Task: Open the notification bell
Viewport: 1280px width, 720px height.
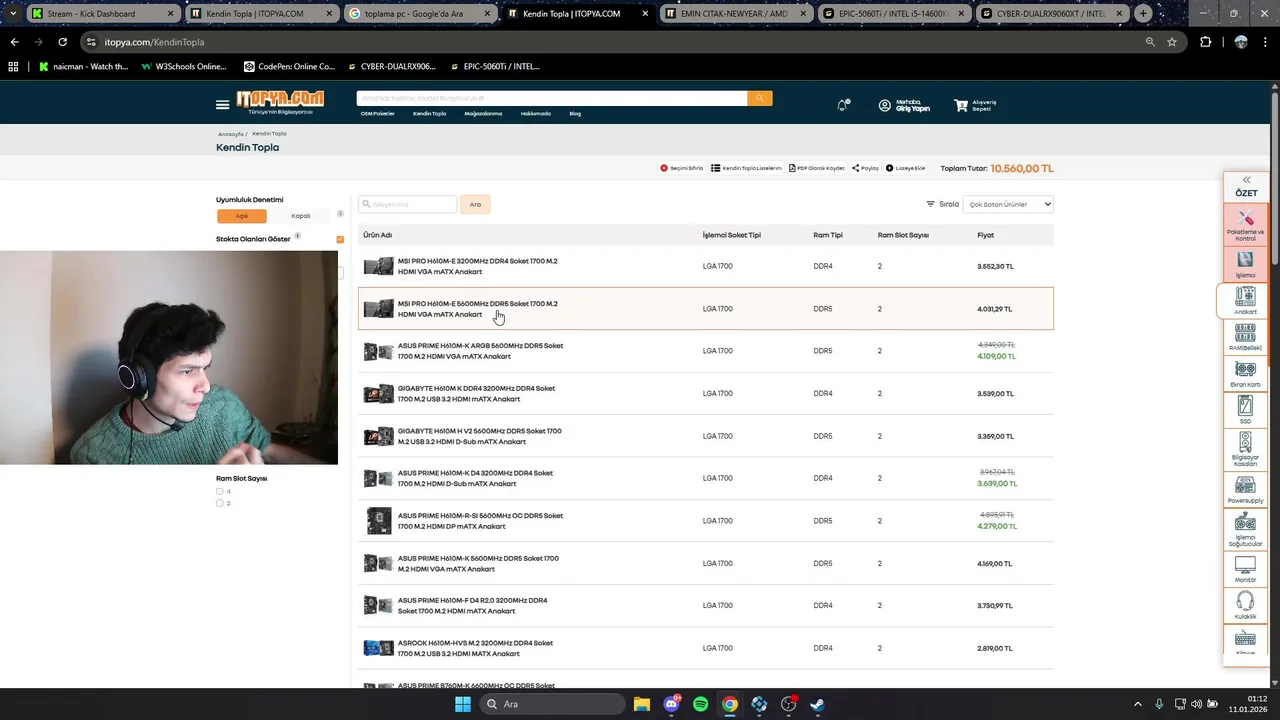Action: [843, 105]
